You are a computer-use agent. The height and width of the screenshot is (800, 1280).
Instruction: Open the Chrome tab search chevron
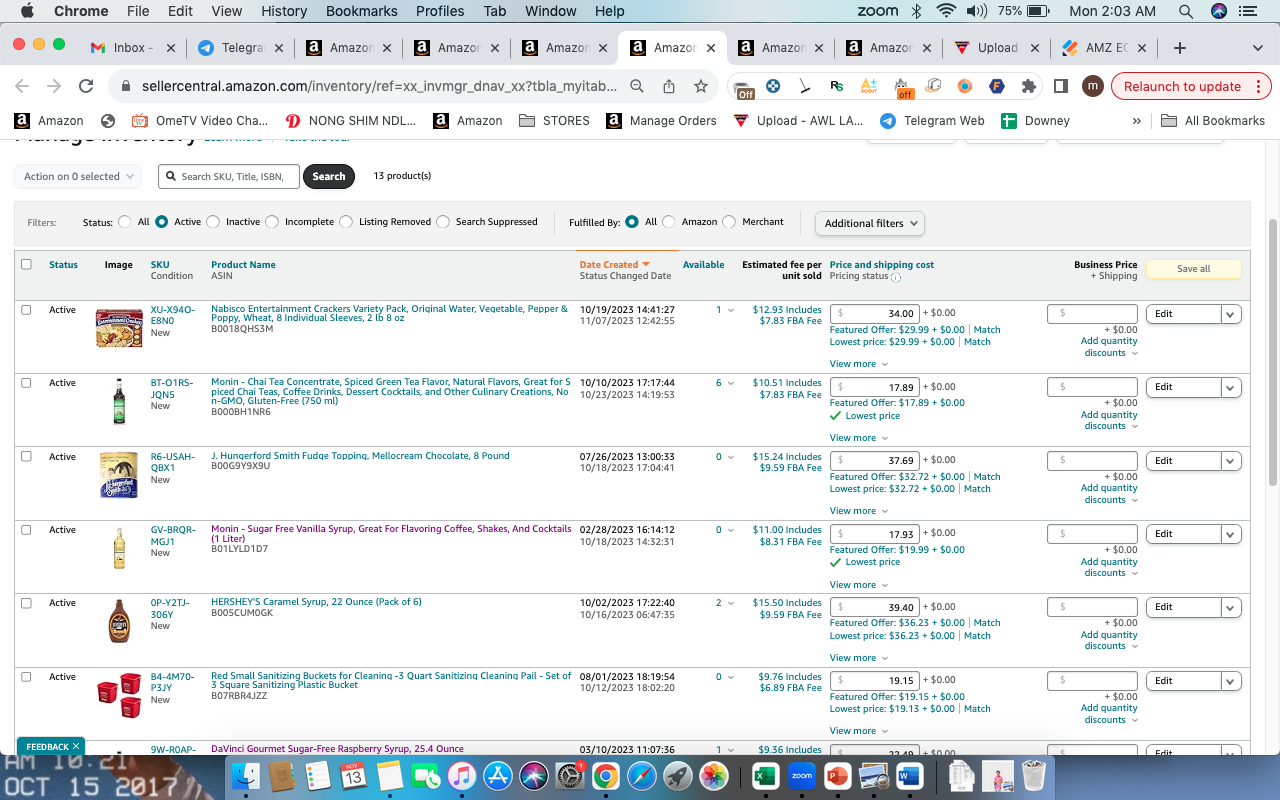click(x=1257, y=48)
